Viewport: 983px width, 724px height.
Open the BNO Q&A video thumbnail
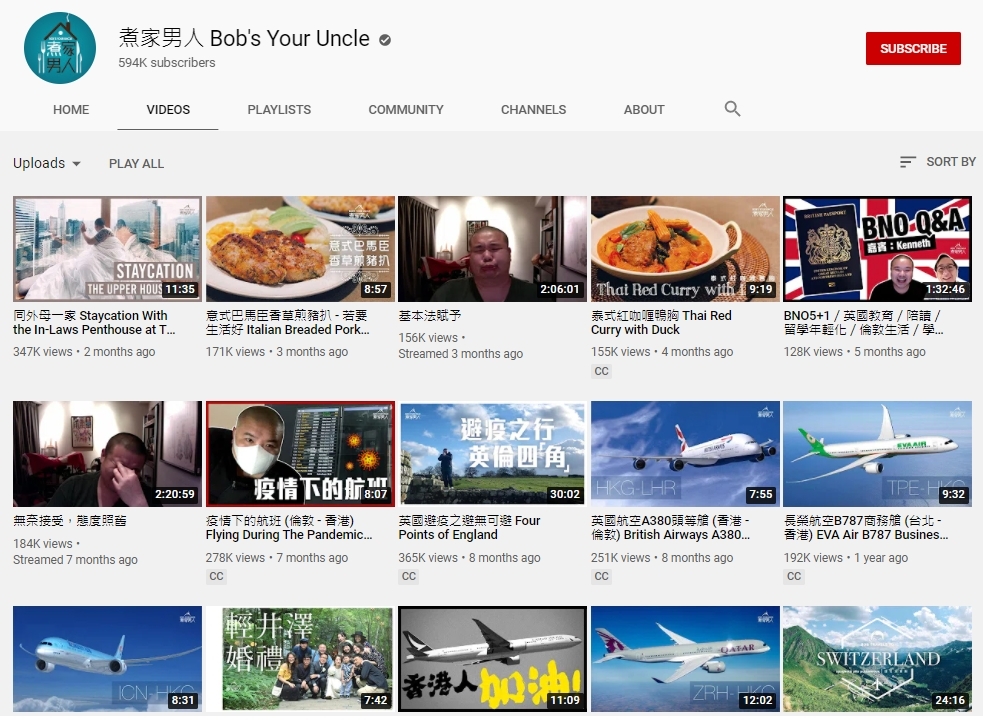point(877,249)
